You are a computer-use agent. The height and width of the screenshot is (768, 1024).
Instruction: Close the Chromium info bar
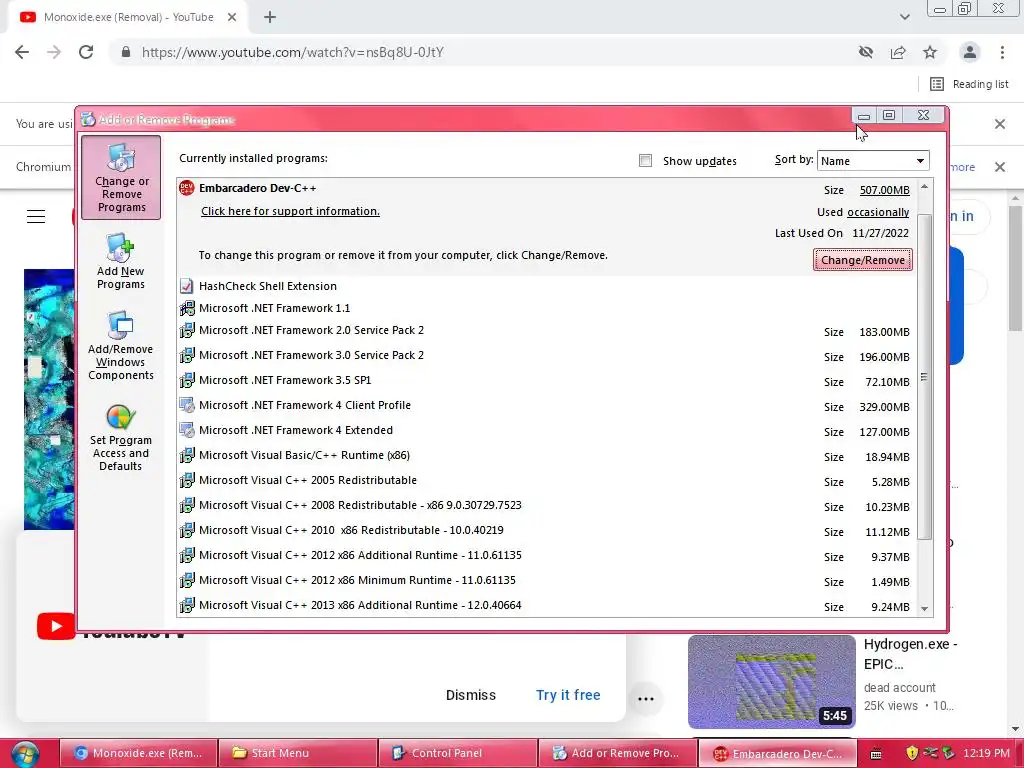pos(999,167)
